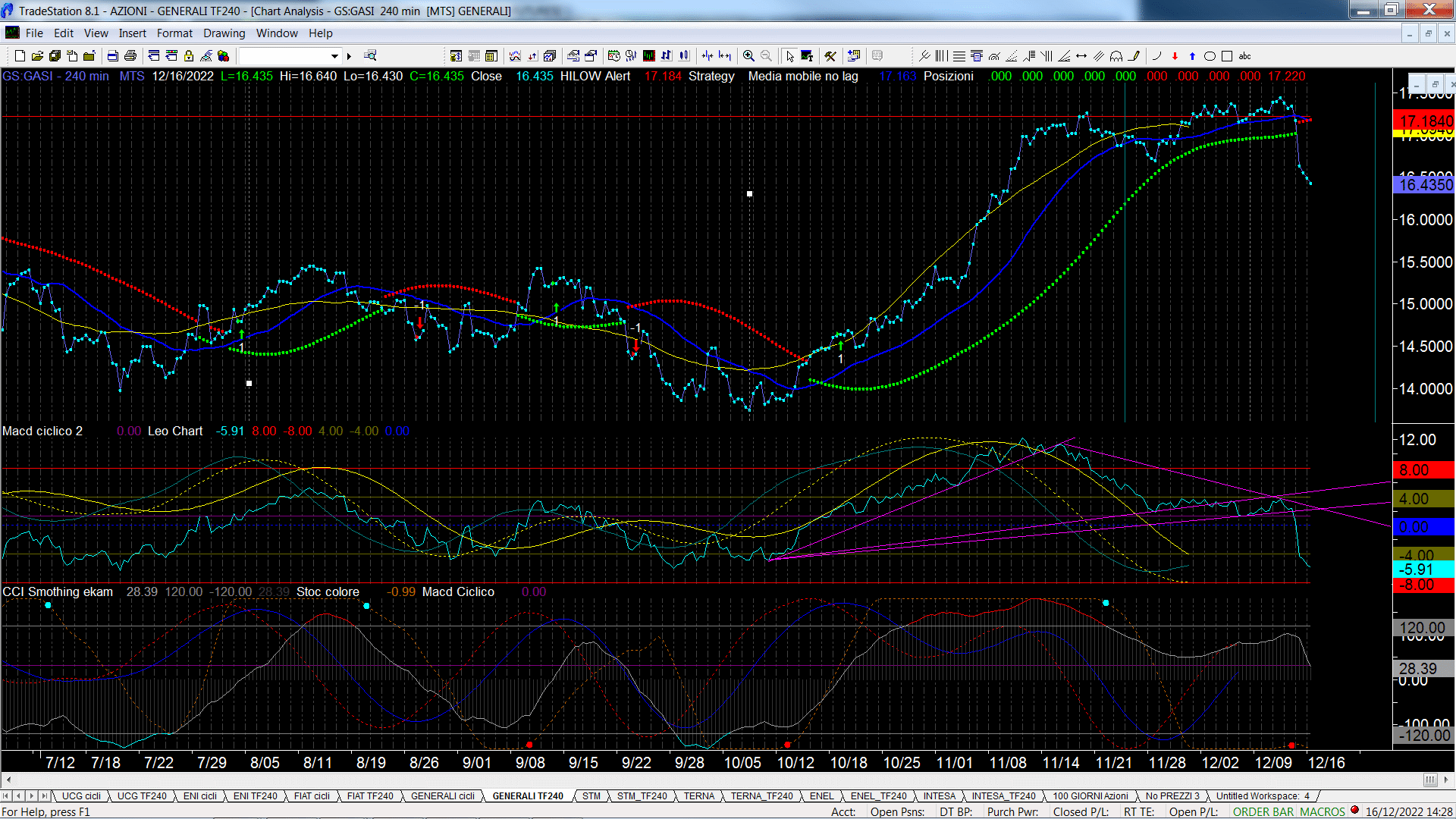Select the red down arrow drawing tool
The height and width of the screenshot is (819, 1456).
(1175, 56)
